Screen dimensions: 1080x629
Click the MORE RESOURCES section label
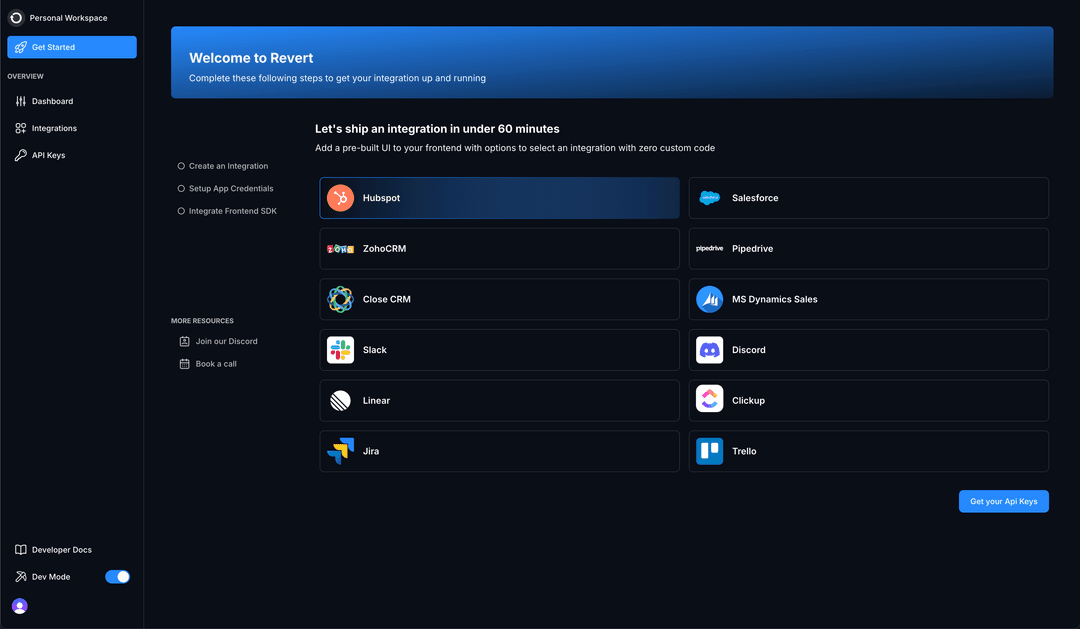click(x=202, y=321)
